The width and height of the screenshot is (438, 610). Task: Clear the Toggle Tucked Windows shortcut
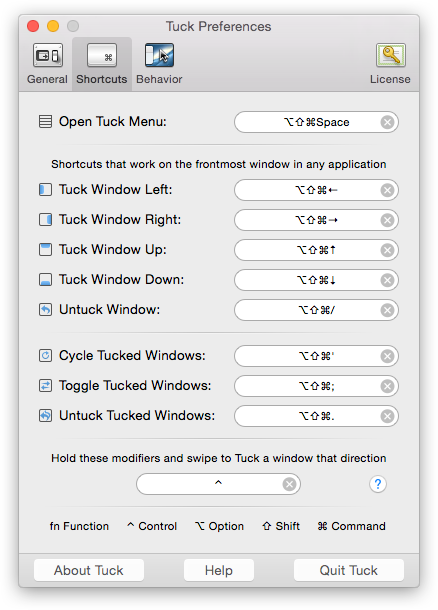click(x=387, y=386)
